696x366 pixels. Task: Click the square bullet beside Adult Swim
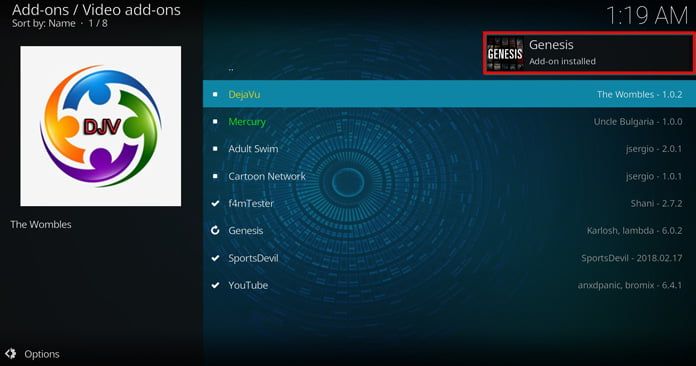[215, 149]
